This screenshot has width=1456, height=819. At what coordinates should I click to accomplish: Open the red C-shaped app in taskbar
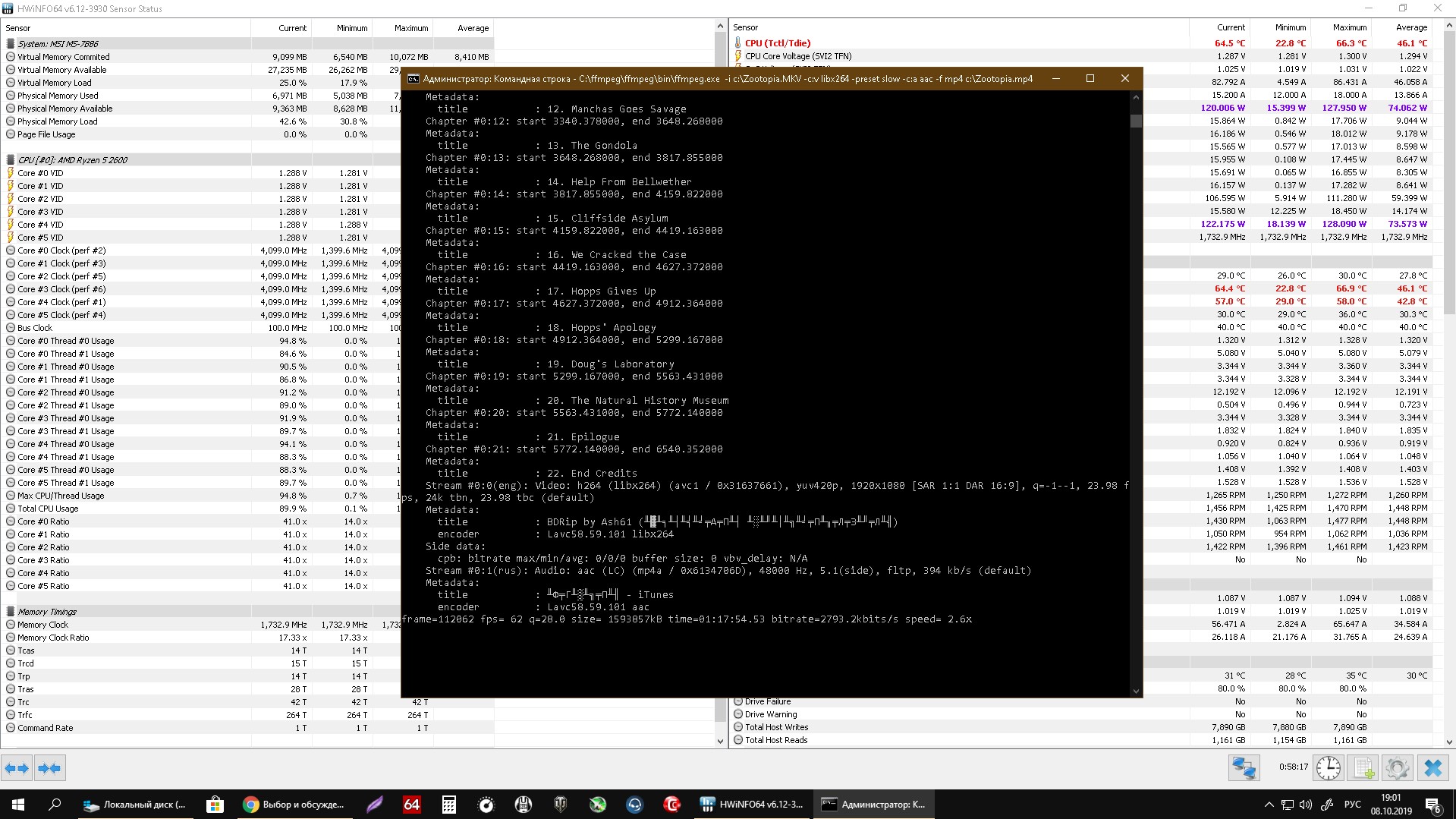pyautogui.click(x=672, y=805)
